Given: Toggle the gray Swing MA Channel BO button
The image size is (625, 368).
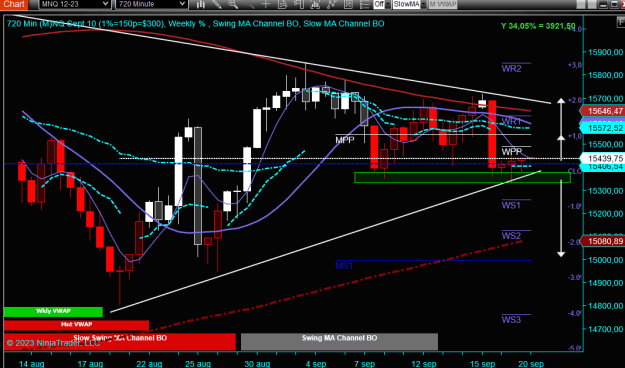Looking at the screenshot, I should point(339,342).
